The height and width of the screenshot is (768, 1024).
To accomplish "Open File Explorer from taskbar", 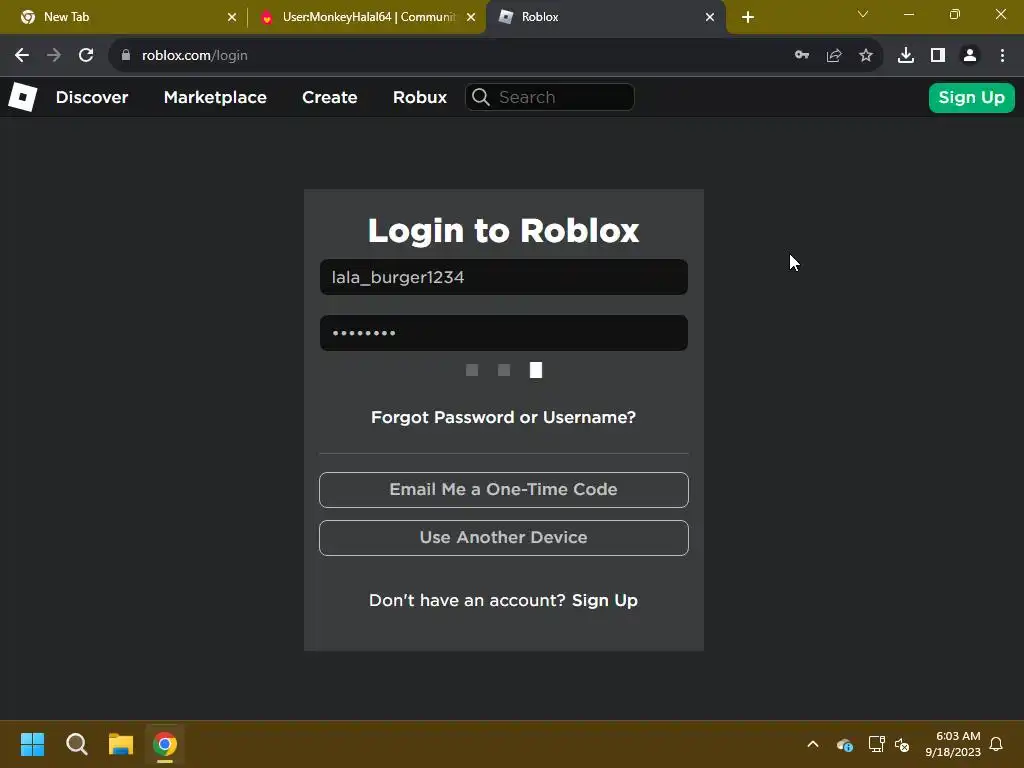I will coord(121,744).
